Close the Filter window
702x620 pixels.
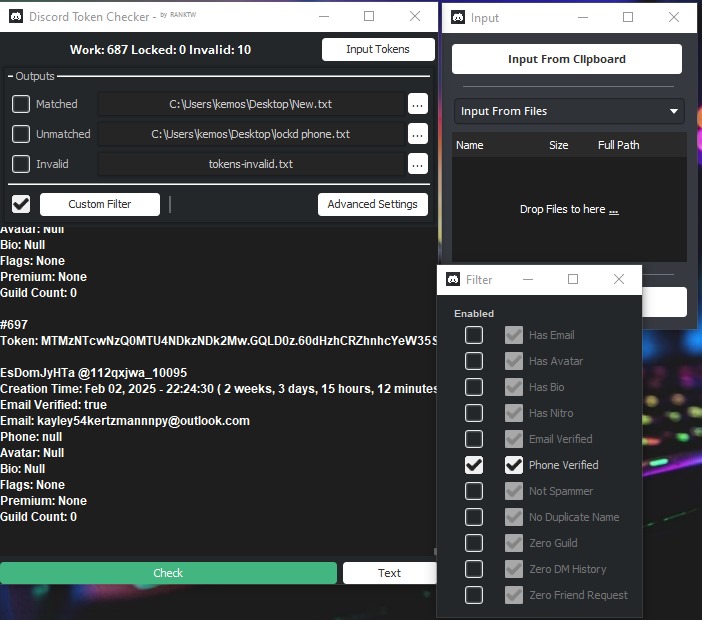coord(619,279)
